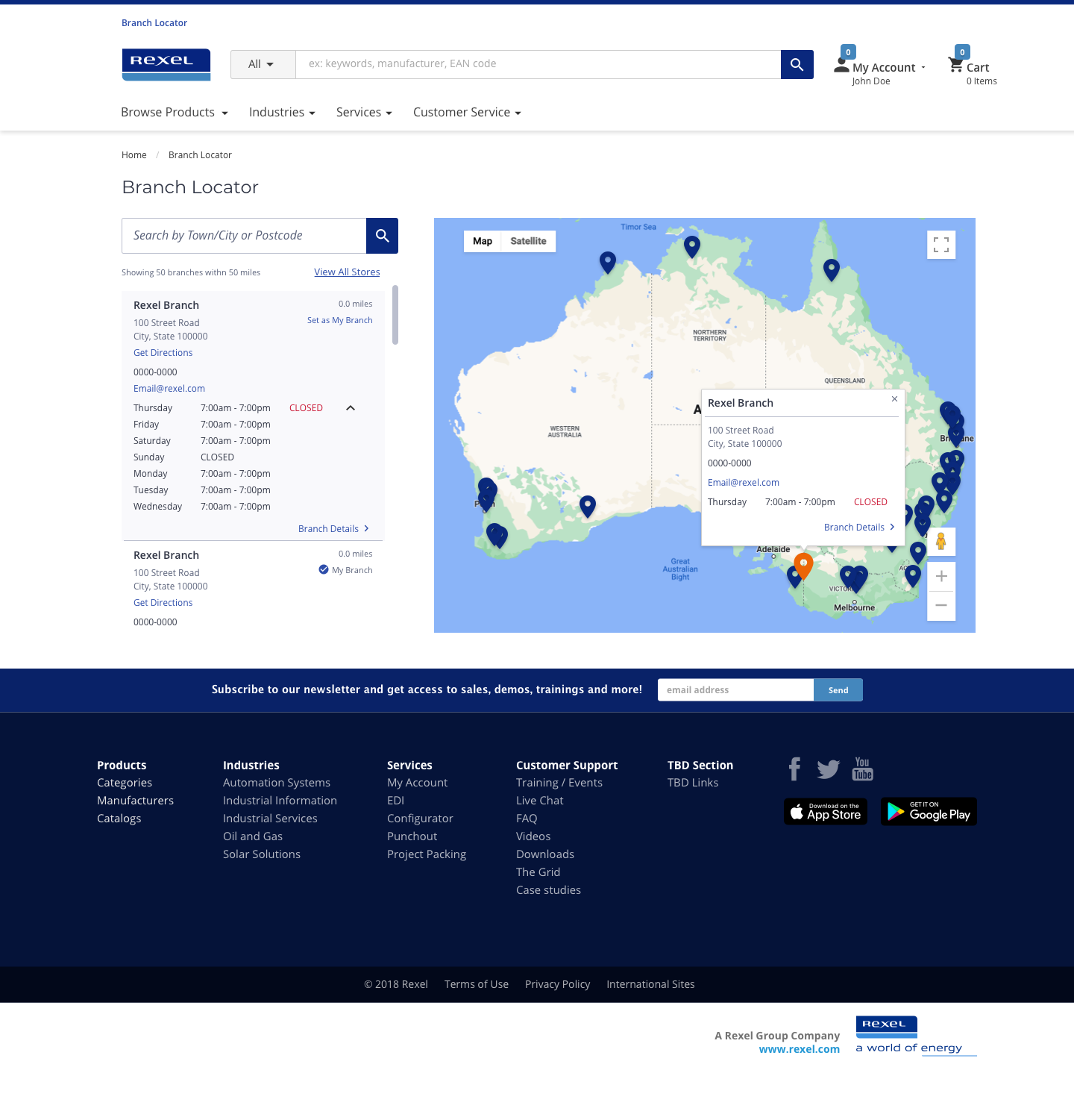This screenshot has width=1074, height=1120.
Task: Click Email@rexel.com in the branch list
Action: point(169,389)
